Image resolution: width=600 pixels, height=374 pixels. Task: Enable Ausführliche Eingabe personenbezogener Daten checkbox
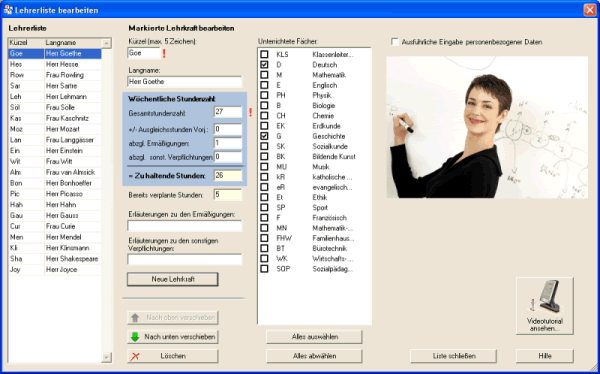395,42
